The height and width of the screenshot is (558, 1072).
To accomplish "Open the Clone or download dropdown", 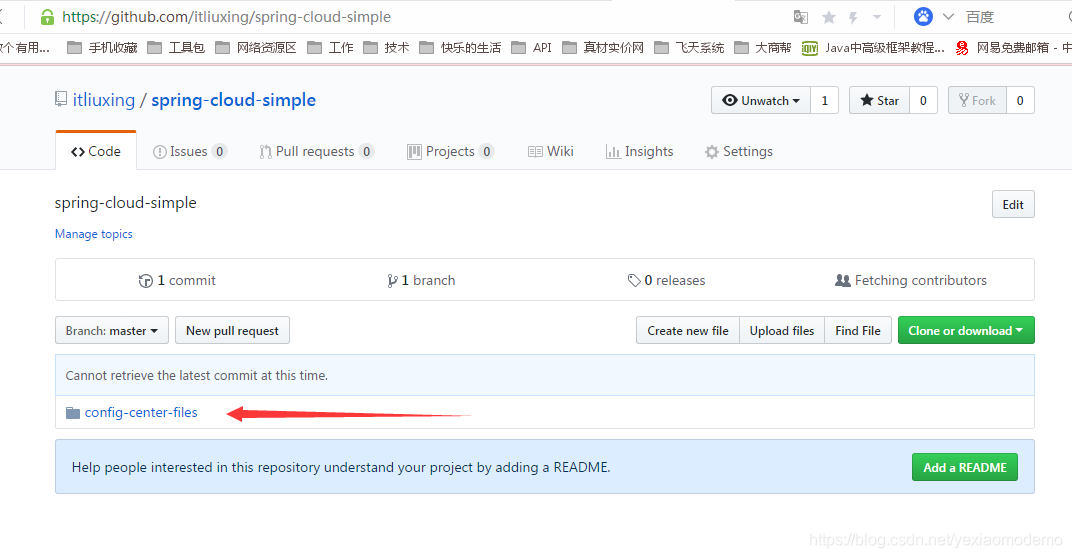I will click(966, 330).
